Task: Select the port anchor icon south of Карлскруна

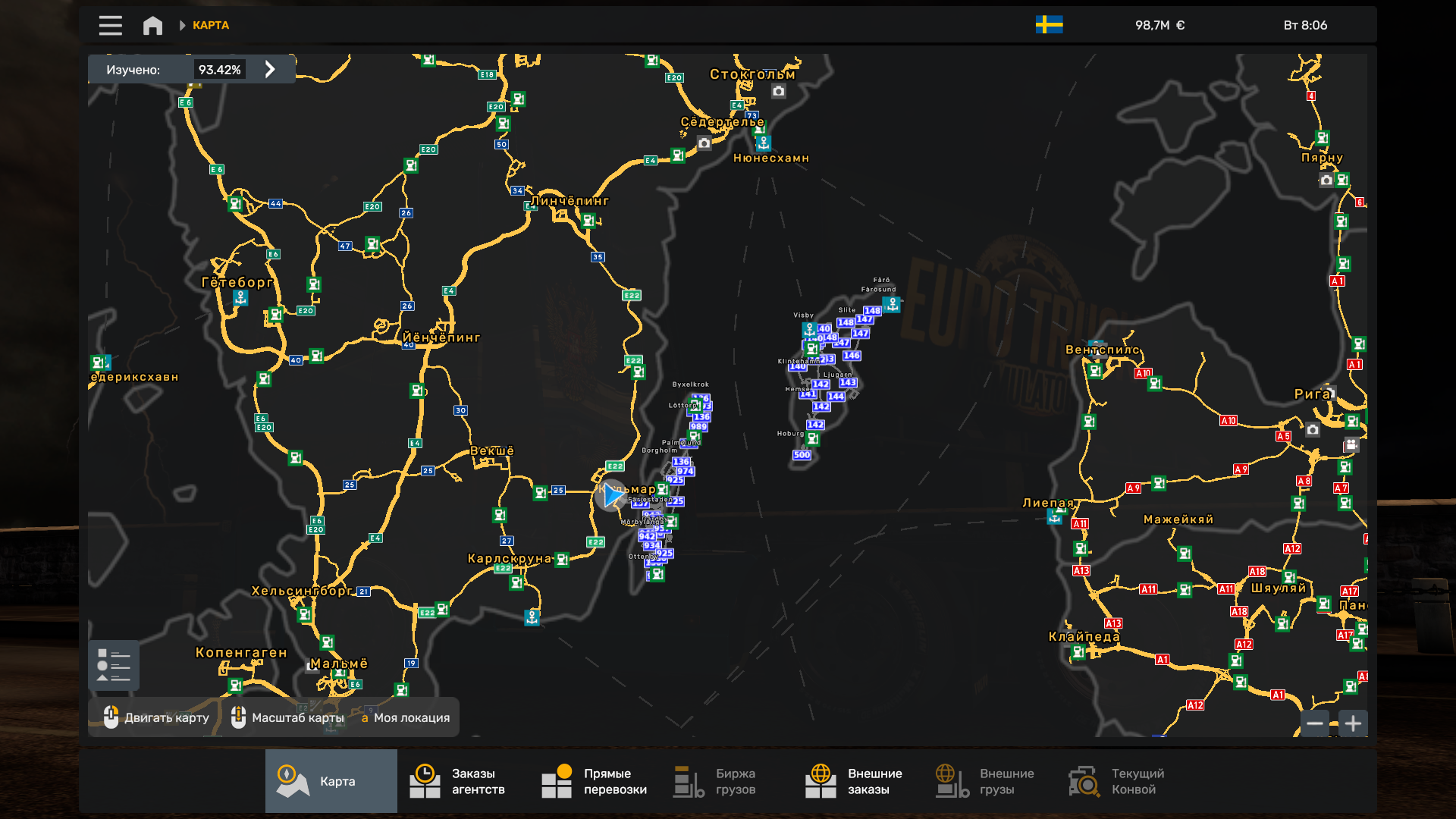Action: [532, 617]
